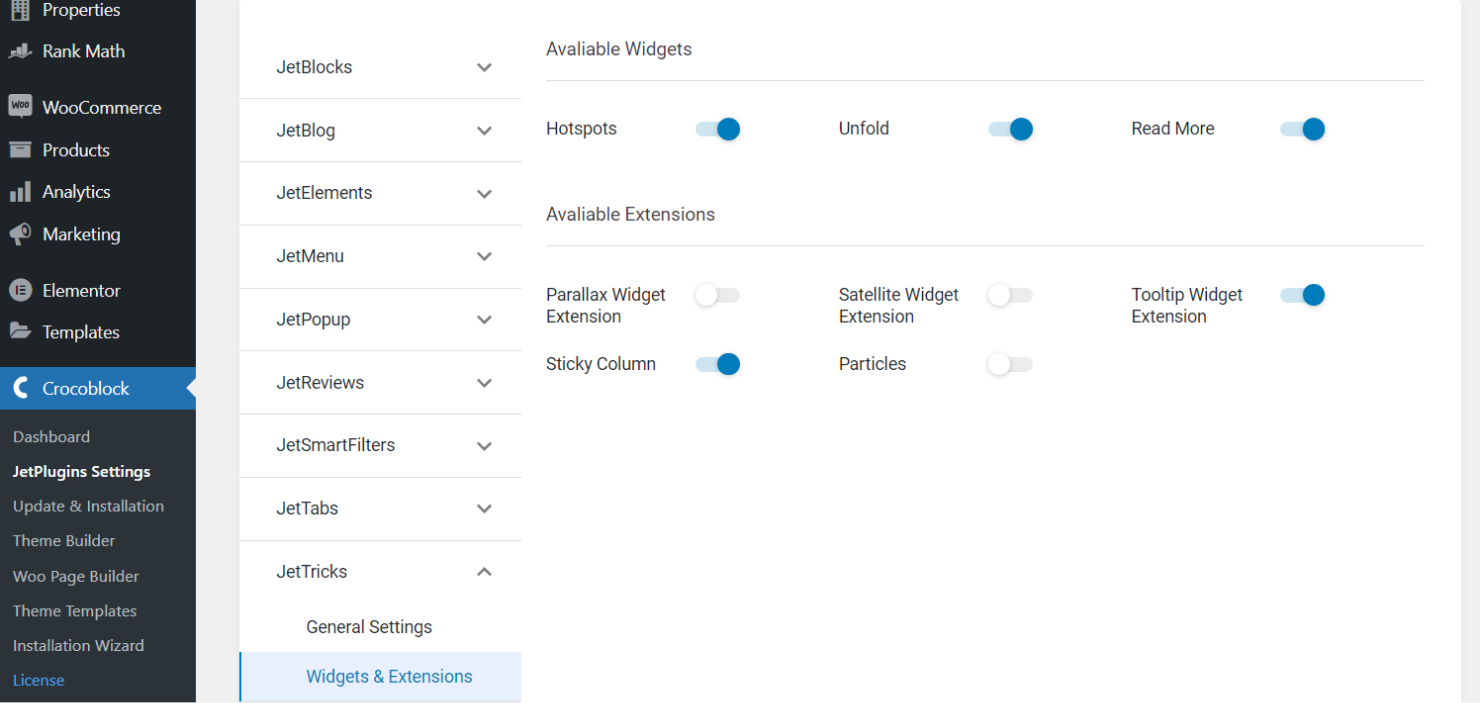Expand the JetBlocks section chevron

coord(484,68)
